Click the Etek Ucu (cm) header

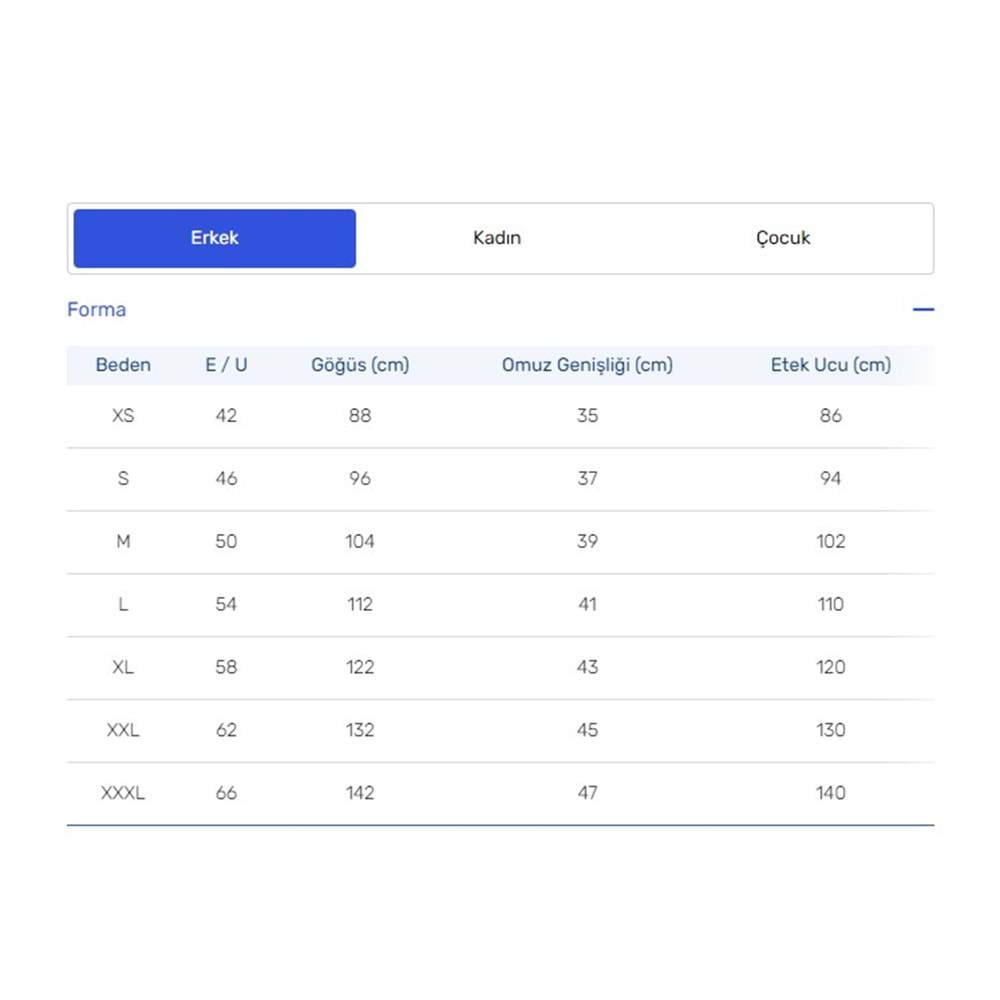[830, 365]
